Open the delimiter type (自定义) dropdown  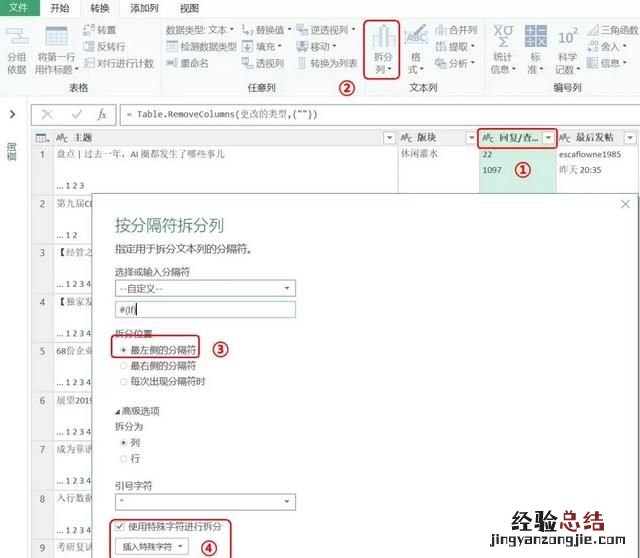click(x=205, y=288)
